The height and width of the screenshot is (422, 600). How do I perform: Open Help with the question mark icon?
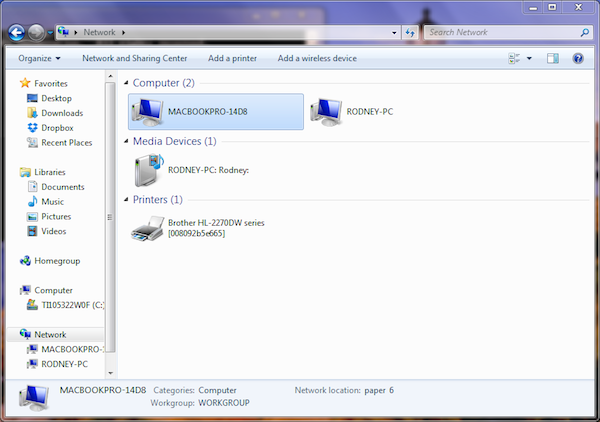[x=578, y=59]
